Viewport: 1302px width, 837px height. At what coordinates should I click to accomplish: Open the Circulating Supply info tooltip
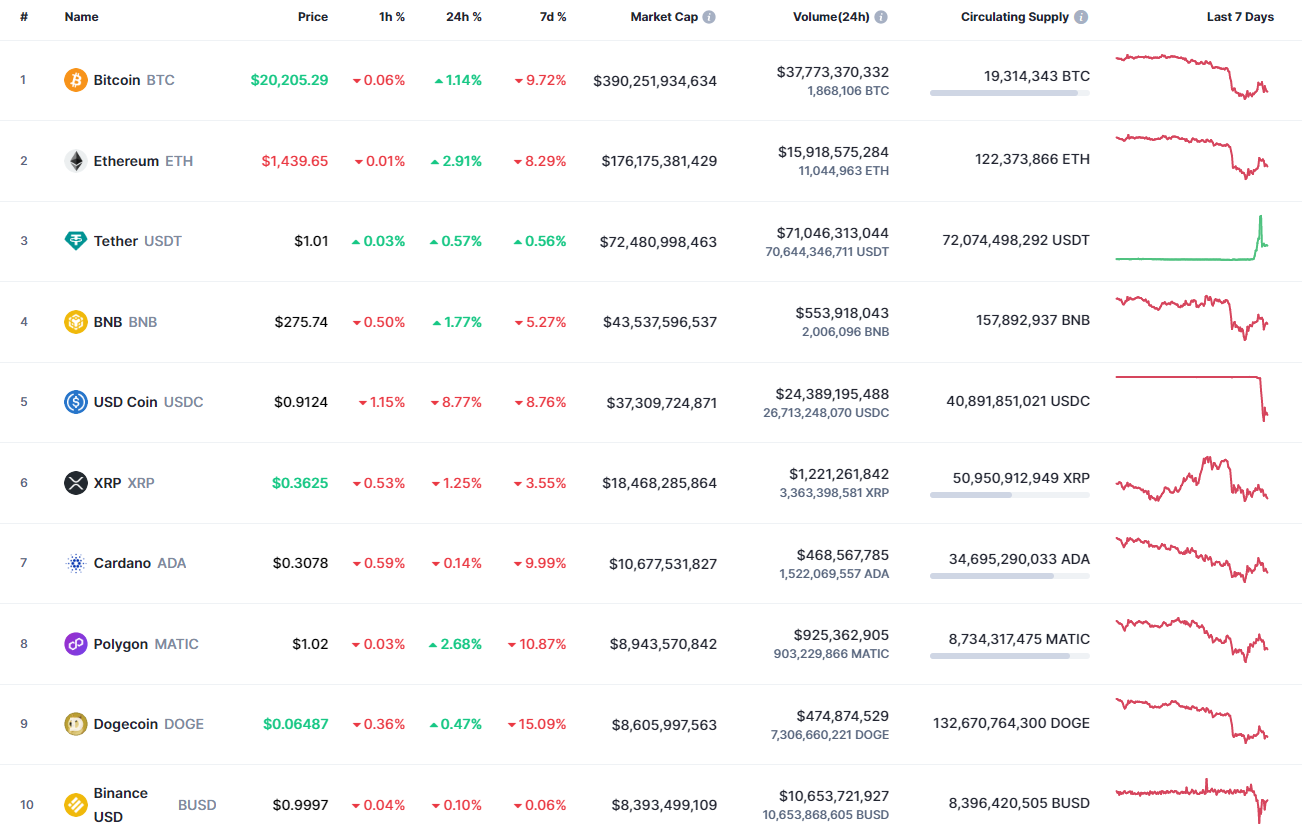[1079, 16]
